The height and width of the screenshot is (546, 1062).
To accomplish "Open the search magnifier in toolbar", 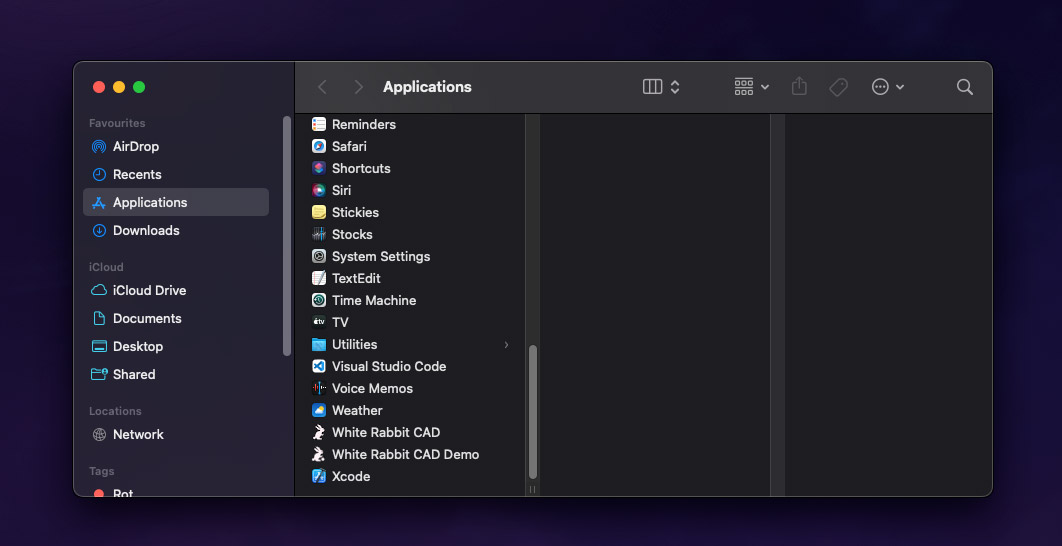I will coord(964,87).
